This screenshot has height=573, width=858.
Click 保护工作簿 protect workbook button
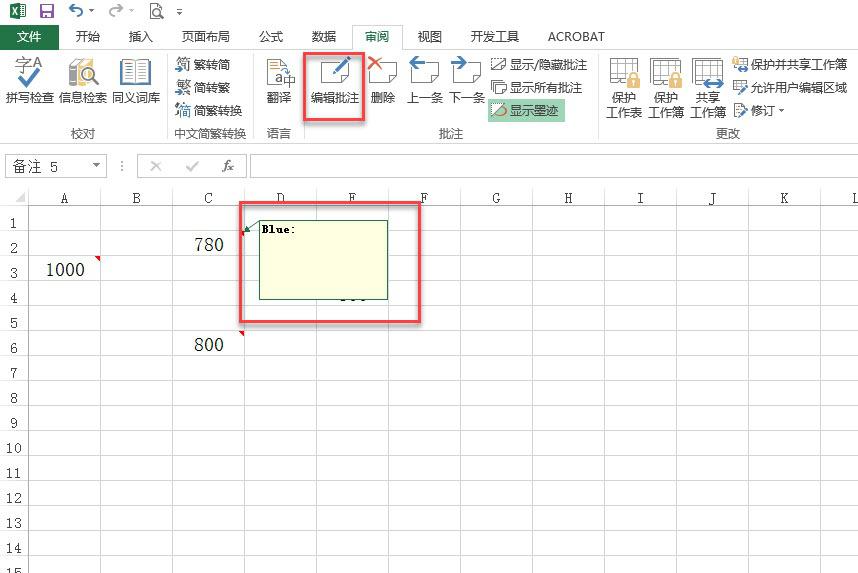(x=666, y=88)
